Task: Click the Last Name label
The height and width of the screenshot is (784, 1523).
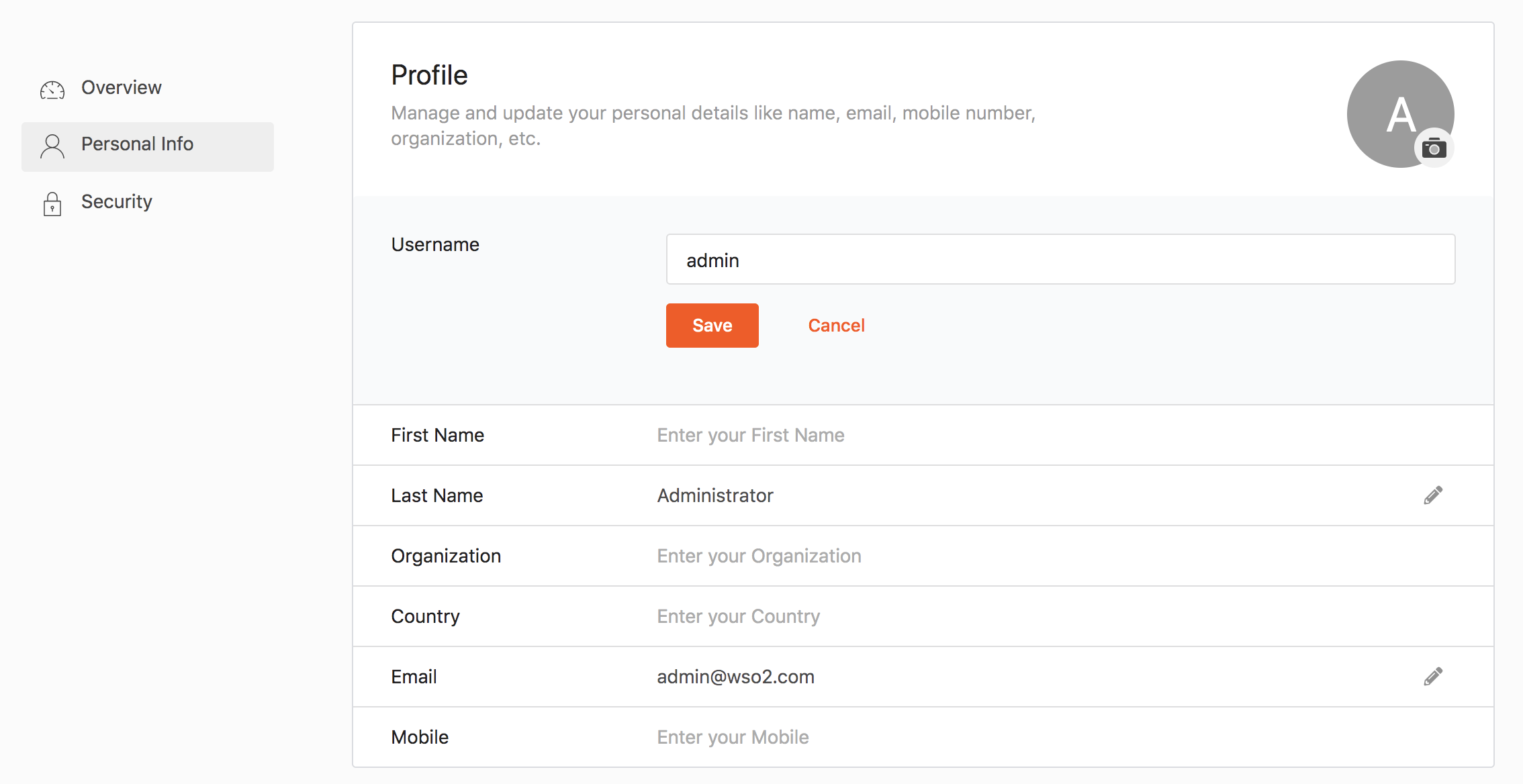Action: tap(437, 495)
